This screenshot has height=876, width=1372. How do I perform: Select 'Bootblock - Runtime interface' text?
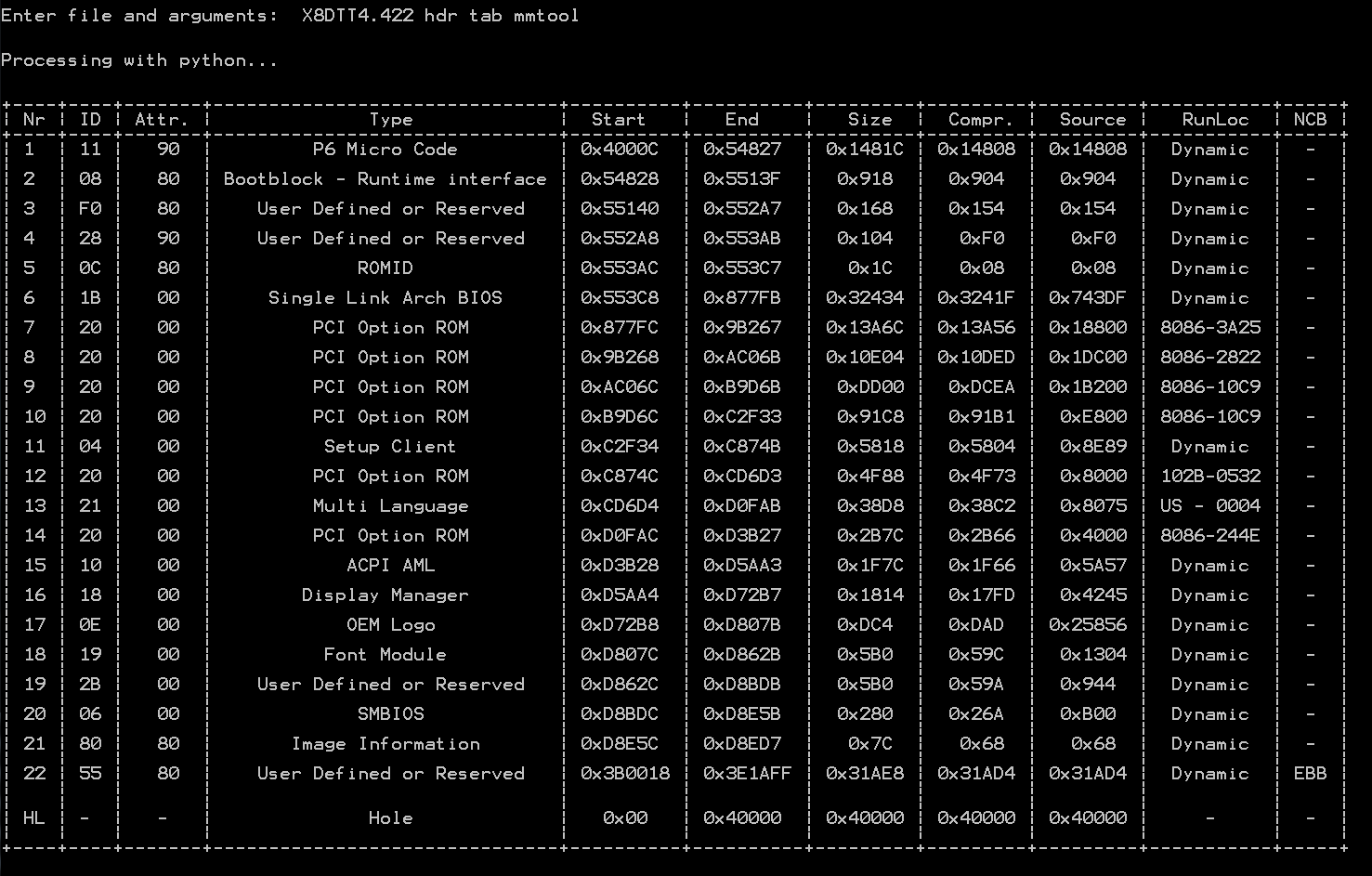point(385,178)
